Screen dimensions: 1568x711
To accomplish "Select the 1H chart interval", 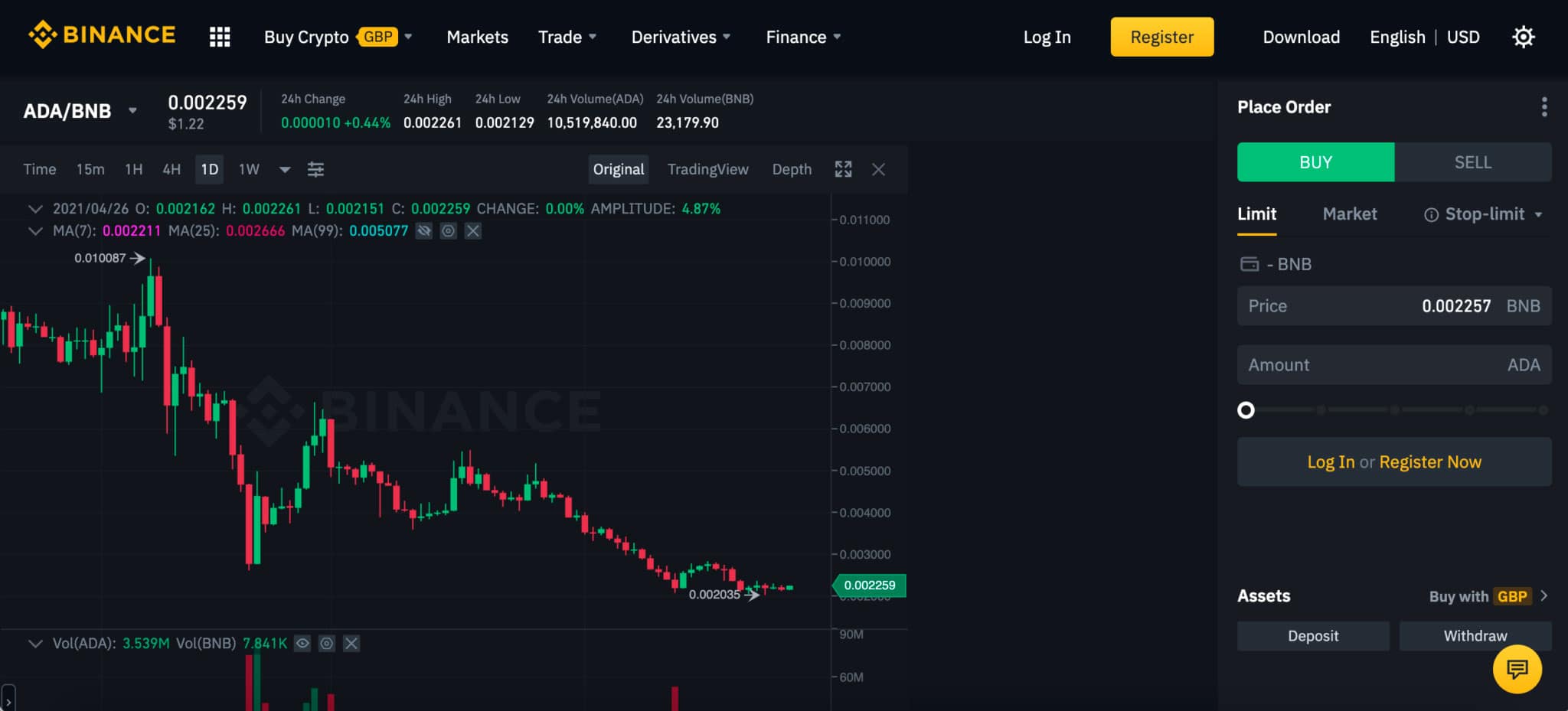I will click(x=134, y=169).
